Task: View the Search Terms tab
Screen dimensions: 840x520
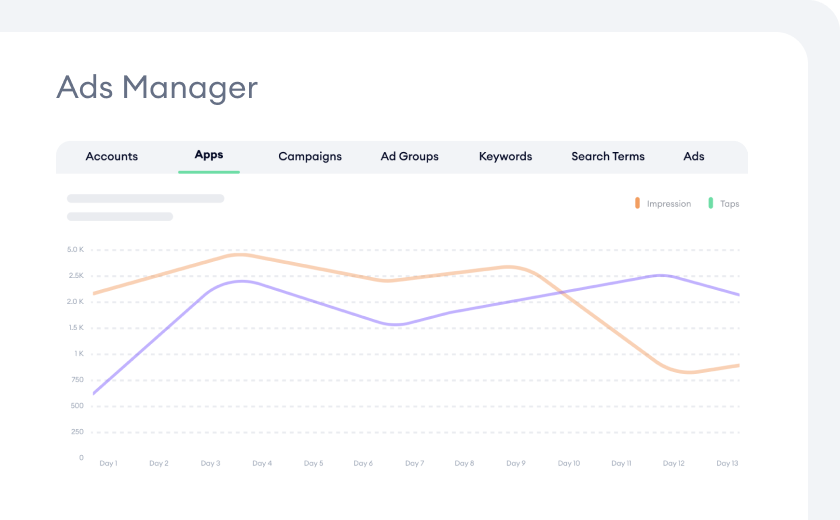Action: pyautogui.click(x=608, y=156)
